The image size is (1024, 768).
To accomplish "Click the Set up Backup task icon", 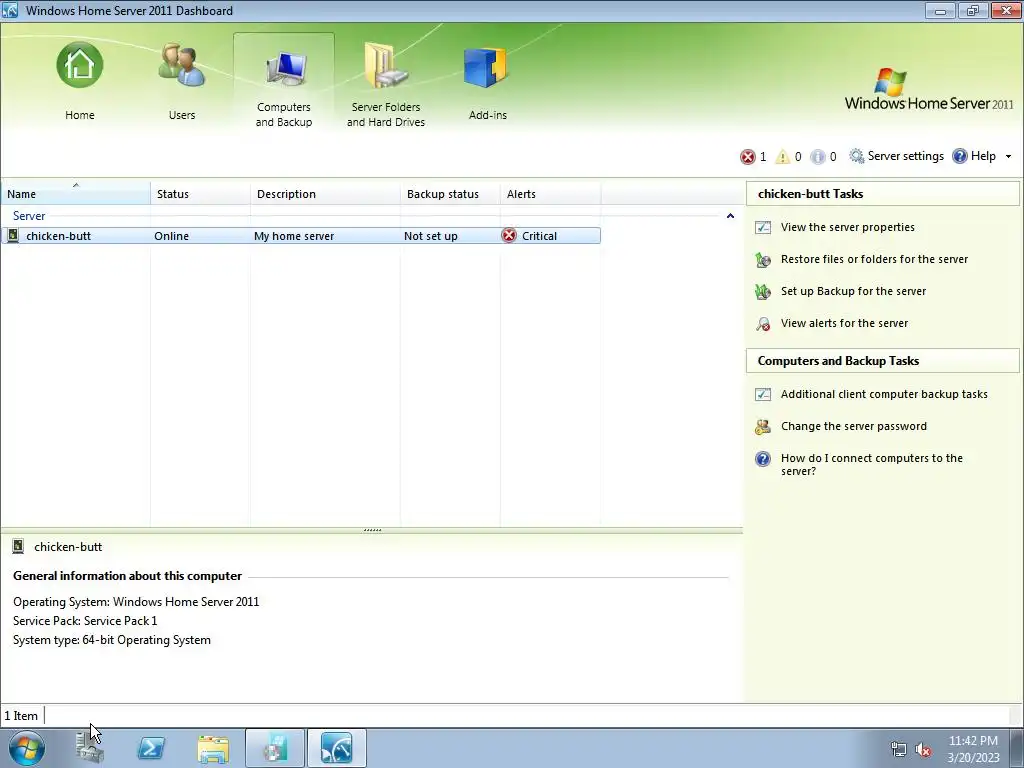I will [x=763, y=292].
